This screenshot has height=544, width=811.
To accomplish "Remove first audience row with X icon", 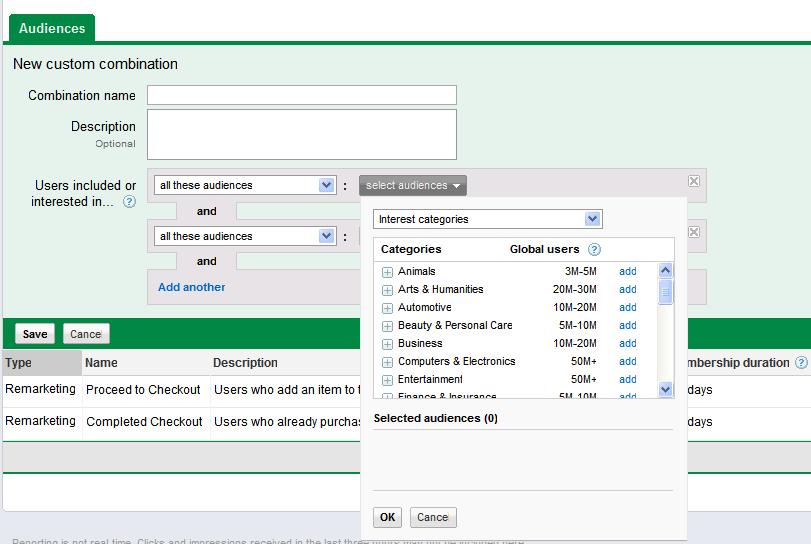I will [x=694, y=181].
